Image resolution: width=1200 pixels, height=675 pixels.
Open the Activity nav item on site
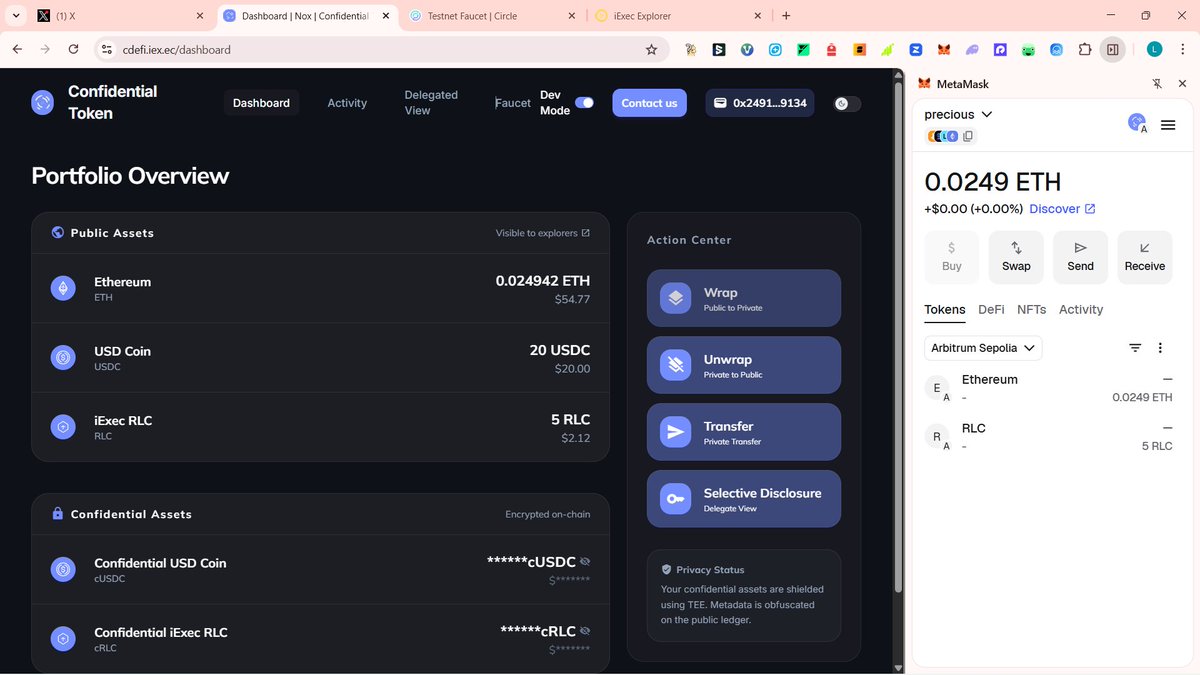(x=347, y=103)
